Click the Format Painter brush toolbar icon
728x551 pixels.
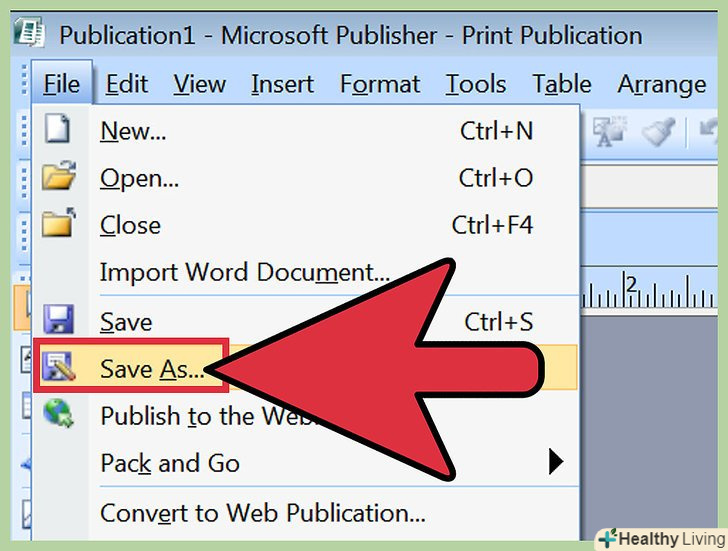click(x=658, y=131)
